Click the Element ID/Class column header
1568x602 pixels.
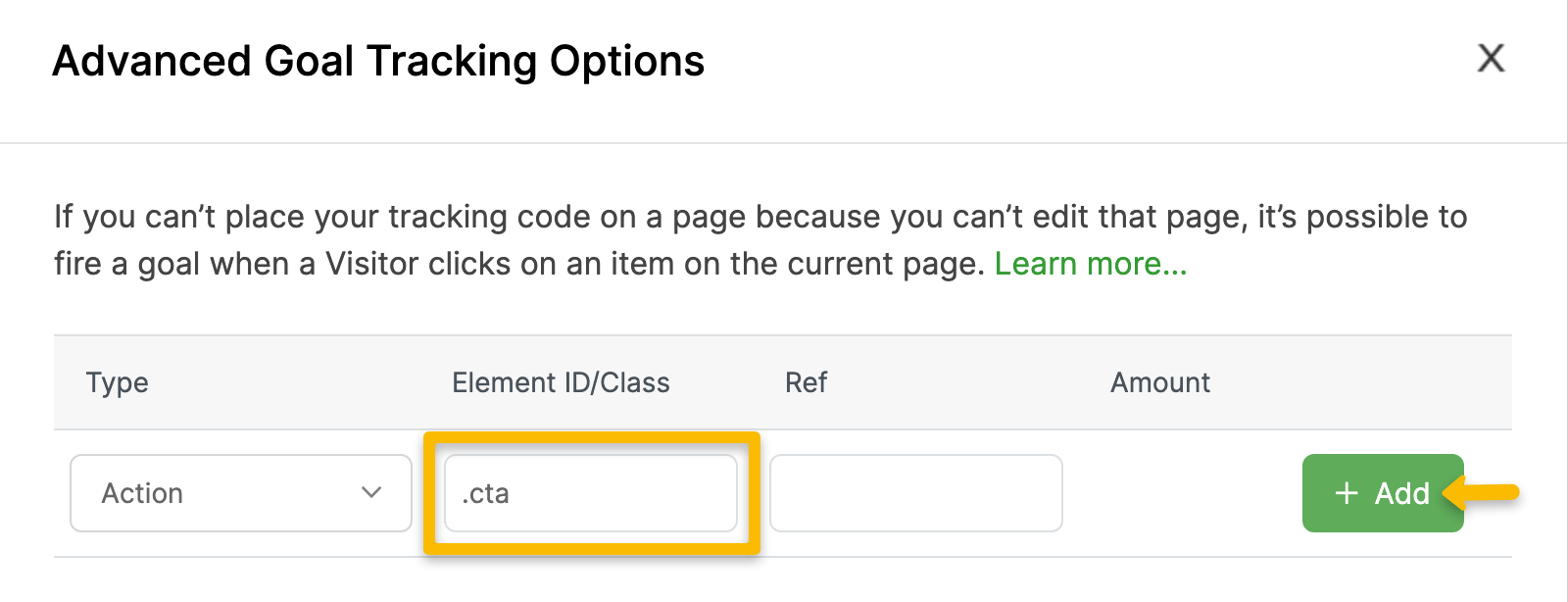(x=561, y=382)
